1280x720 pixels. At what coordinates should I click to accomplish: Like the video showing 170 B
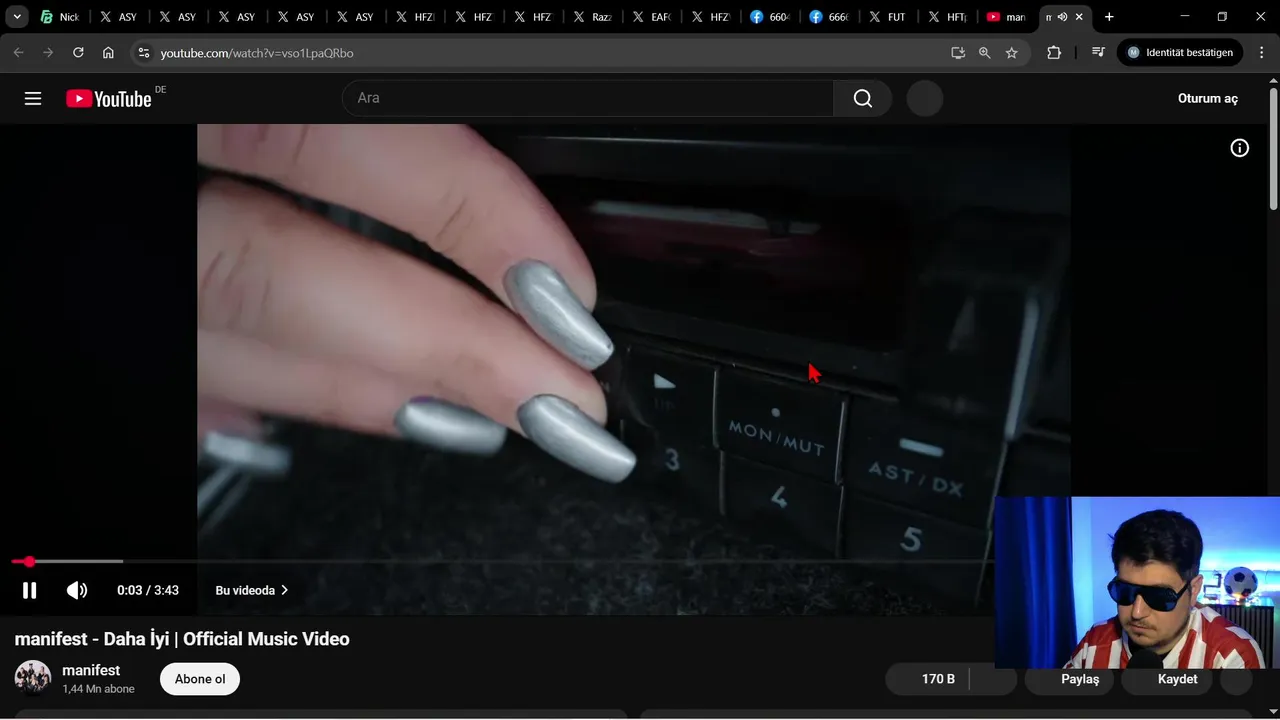point(927,679)
